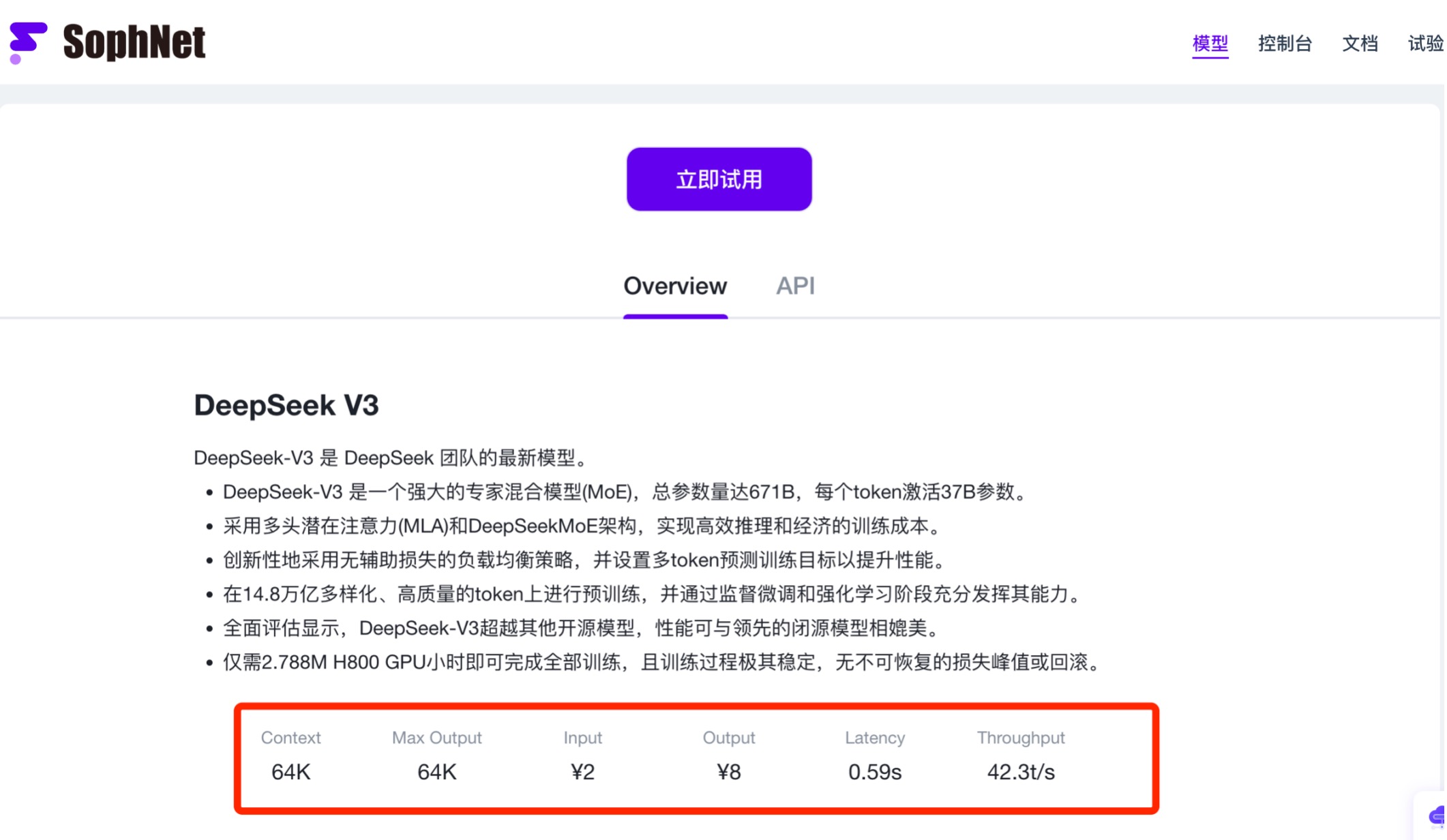
Task: Click the 立即试用 button
Action: (719, 179)
